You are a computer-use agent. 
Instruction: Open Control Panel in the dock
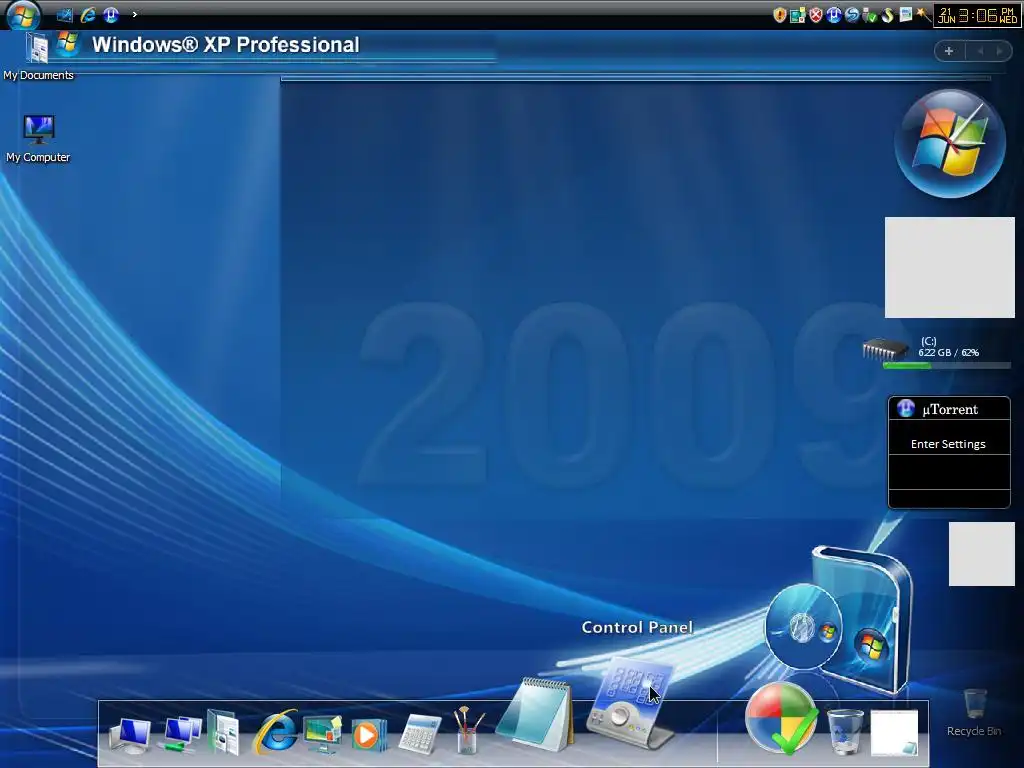(x=631, y=703)
